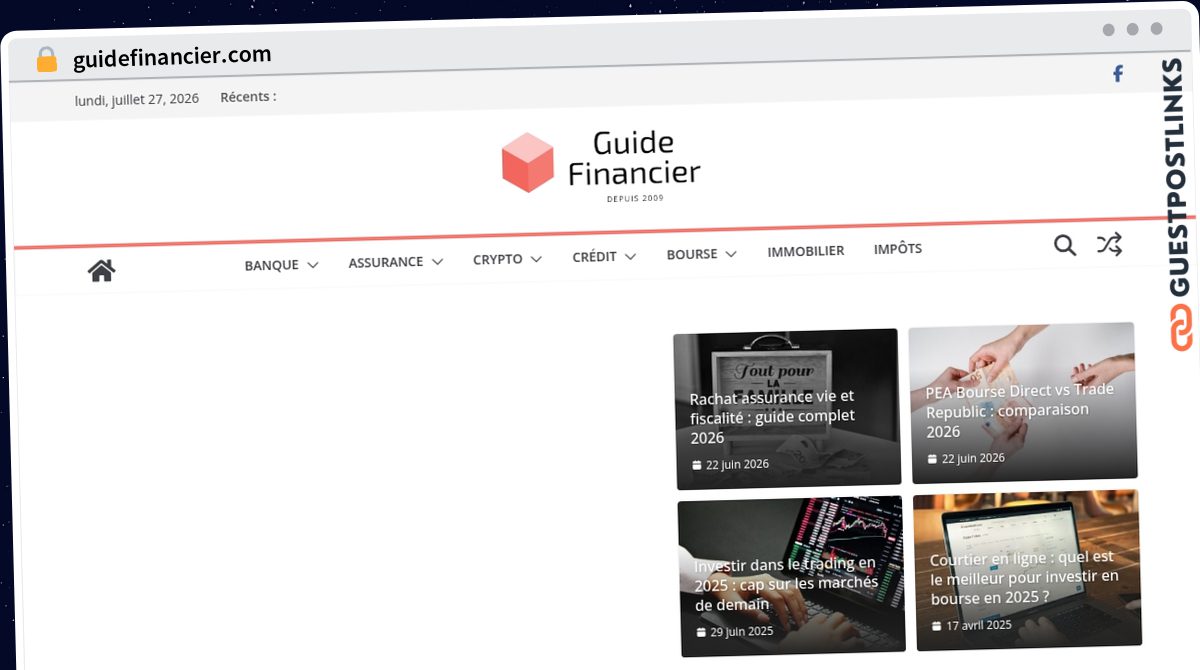Open the home icon in navigation

coord(101,270)
